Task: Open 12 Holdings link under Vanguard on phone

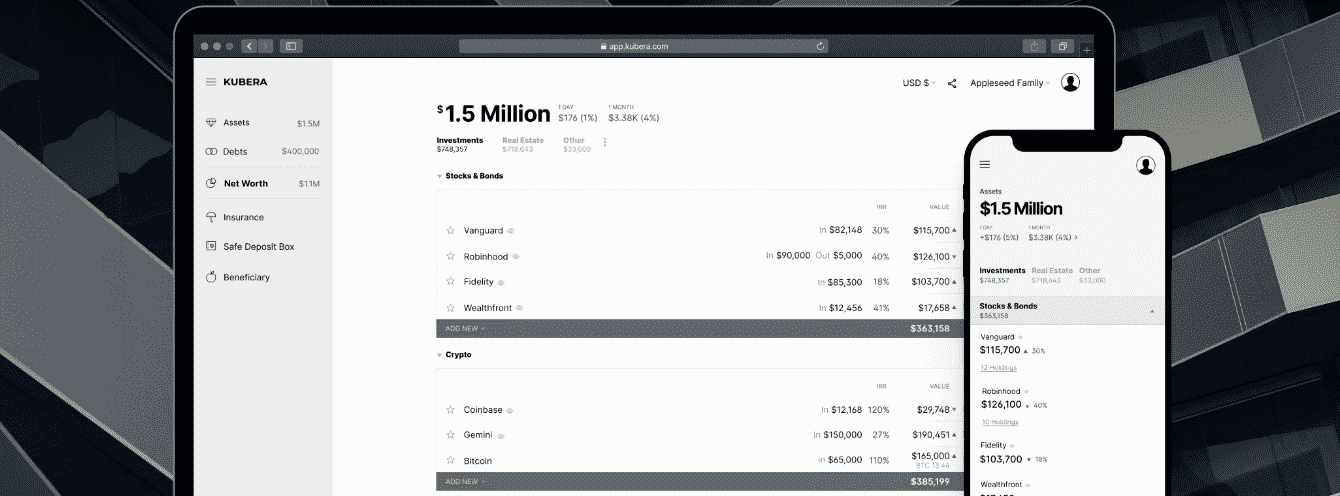Action: point(998,368)
